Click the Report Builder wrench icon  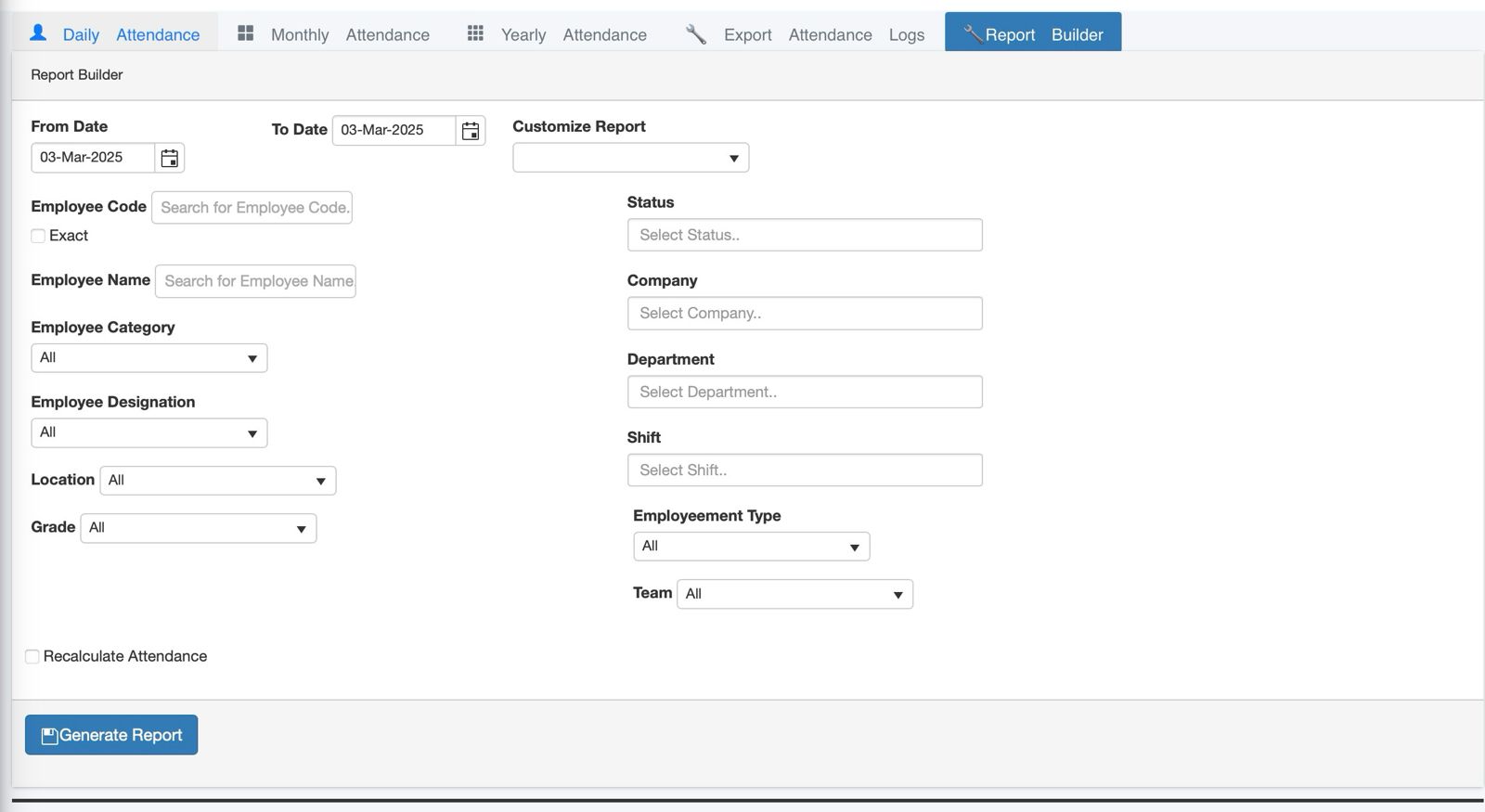[x=972, y=34]
